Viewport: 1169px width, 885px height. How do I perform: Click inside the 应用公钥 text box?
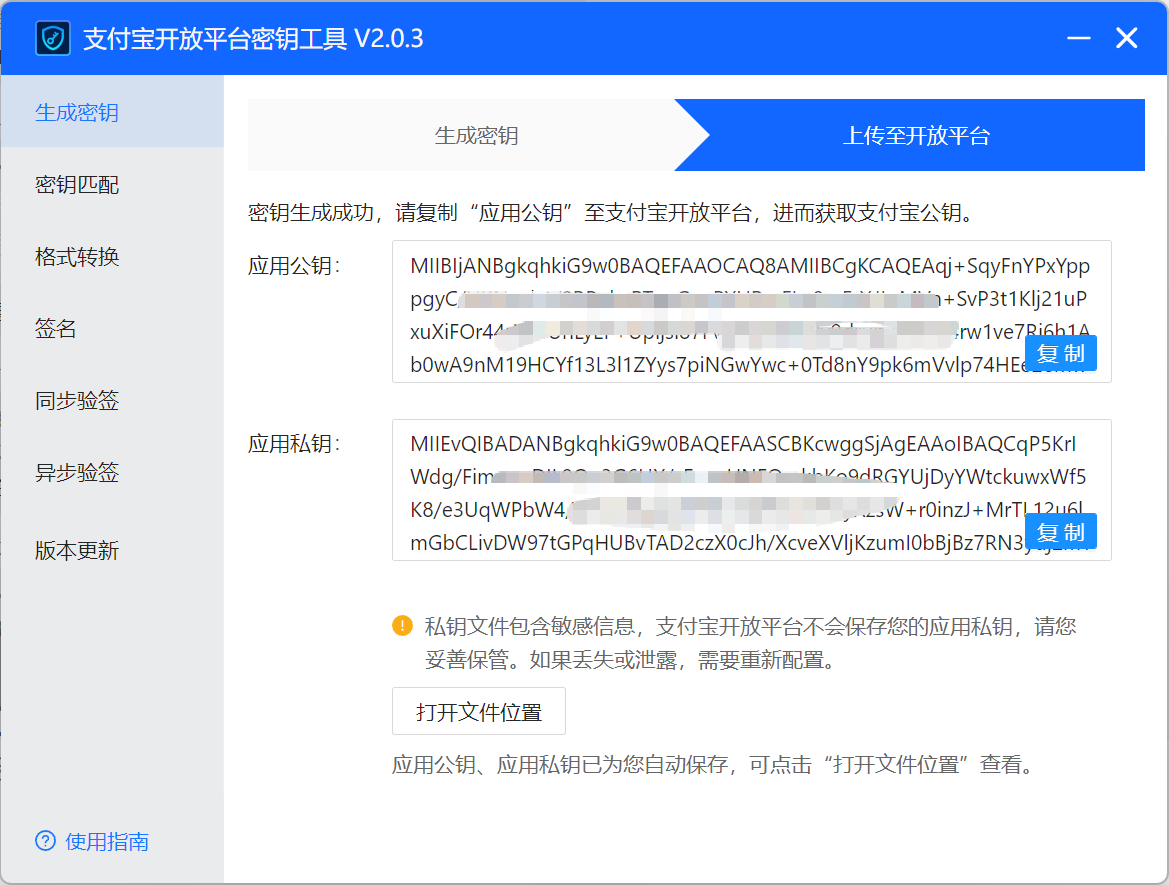point(752,312)
